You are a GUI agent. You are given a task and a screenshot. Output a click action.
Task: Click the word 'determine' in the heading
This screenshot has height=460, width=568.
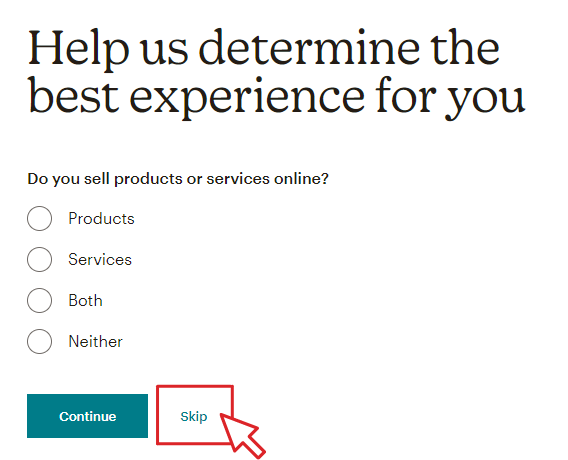310,48
